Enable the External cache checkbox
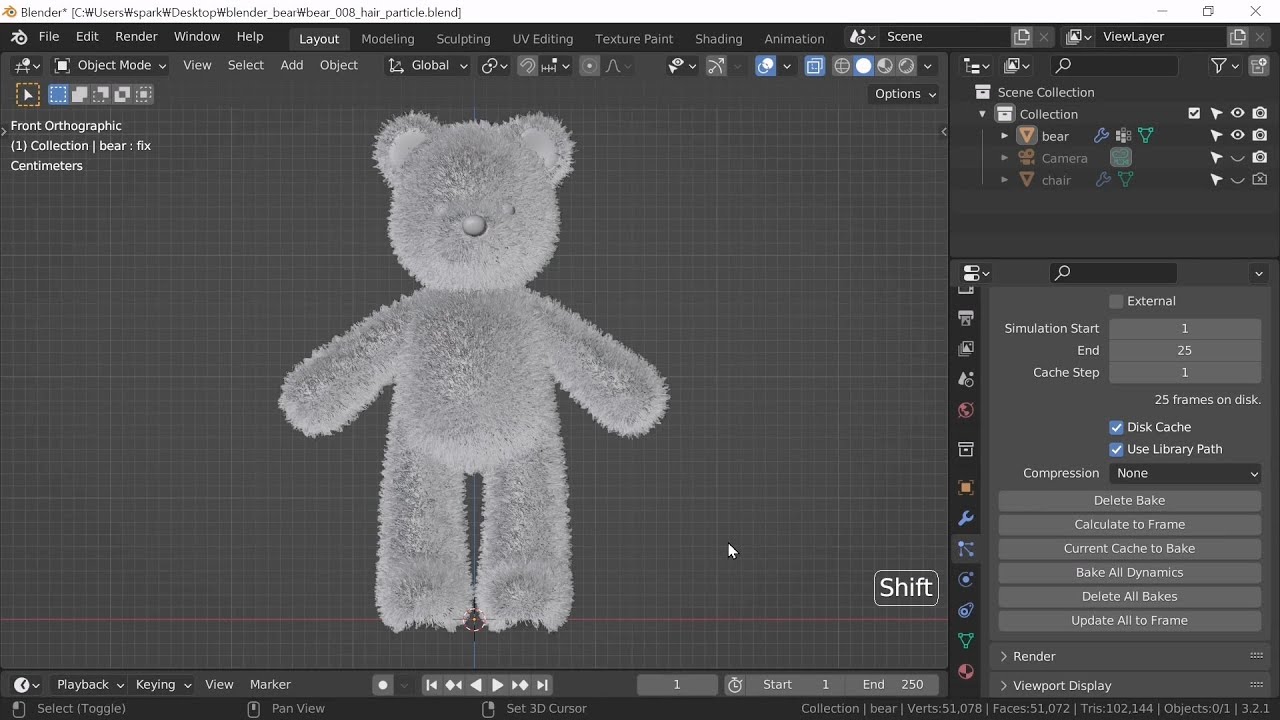The height and width of the screenshot is (720, 1280). (x=1116, y=301)
